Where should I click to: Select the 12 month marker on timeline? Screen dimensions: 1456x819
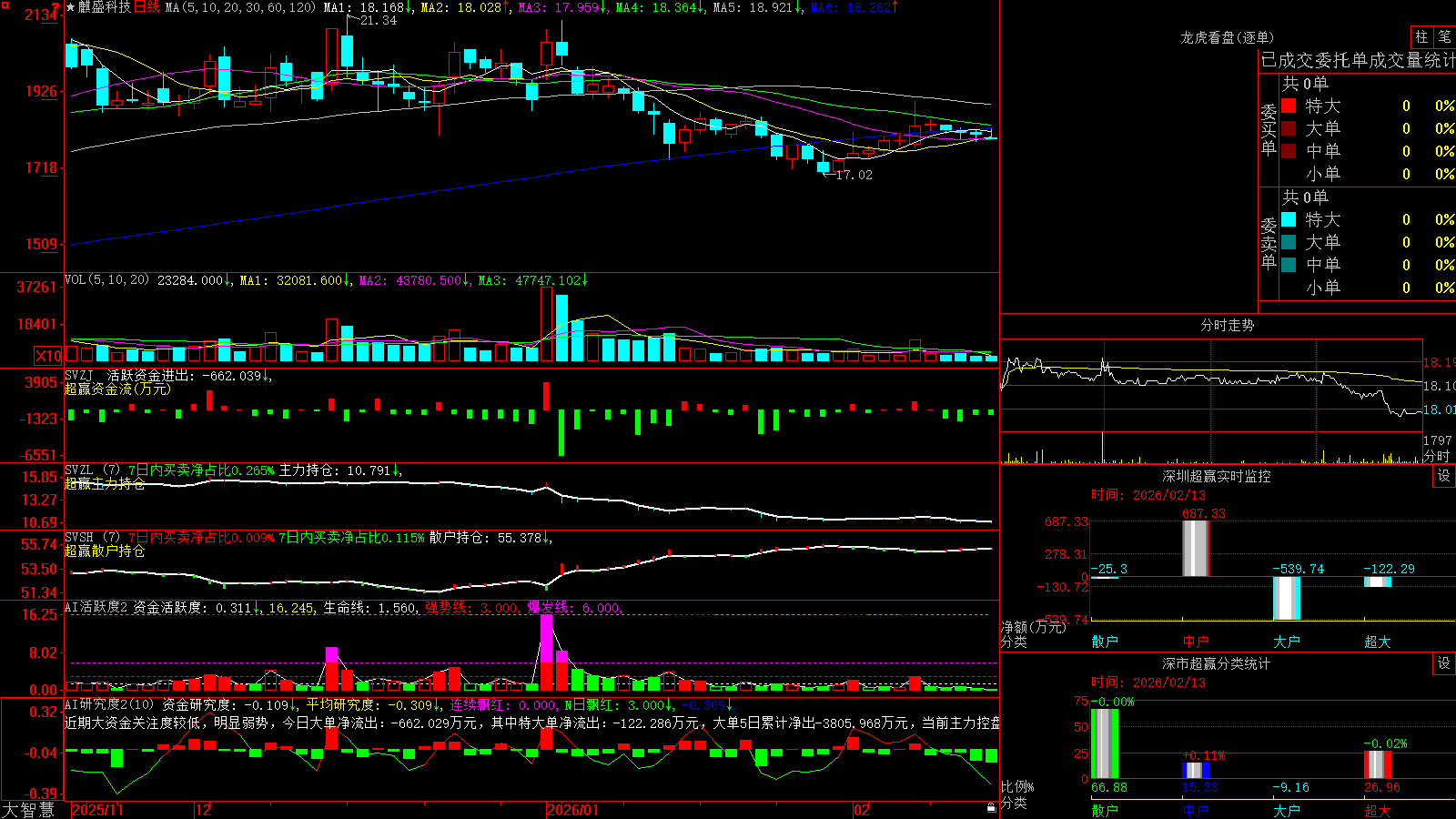203,810
